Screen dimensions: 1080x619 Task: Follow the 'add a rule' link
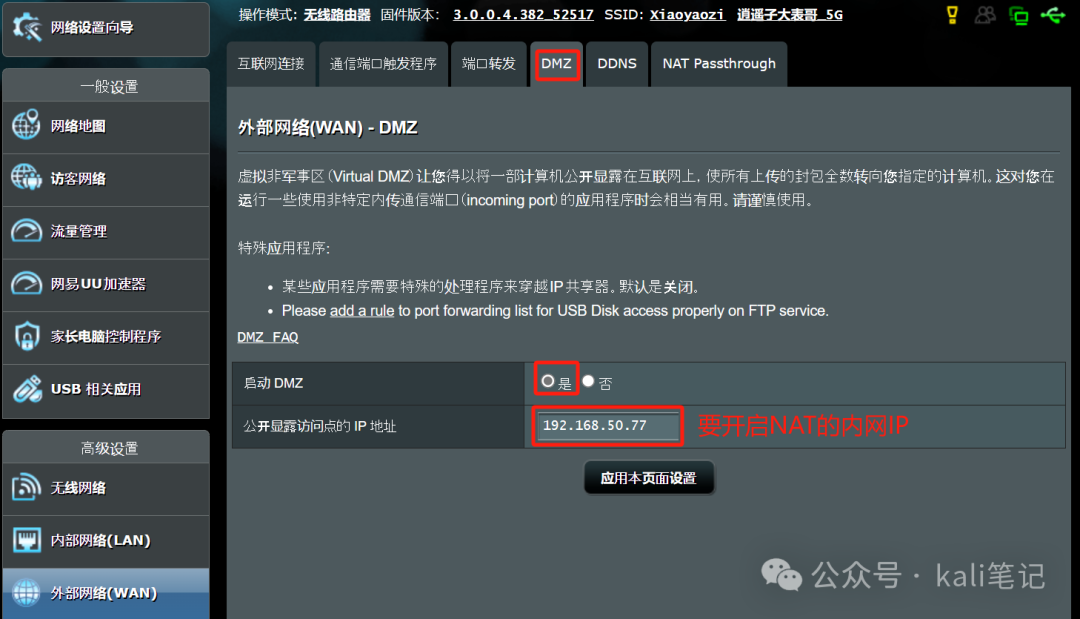362,311
